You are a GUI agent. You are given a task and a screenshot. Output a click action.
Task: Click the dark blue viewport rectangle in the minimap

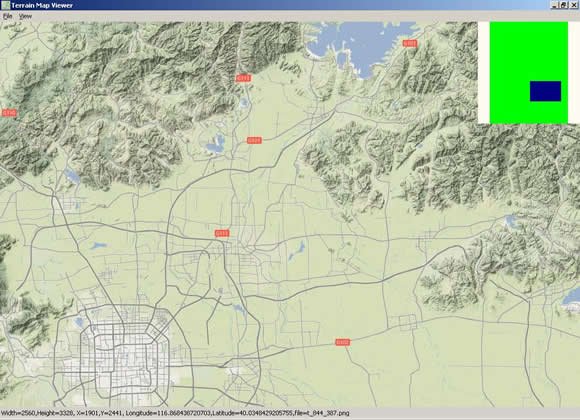pyautogui.click(x=545, y=91)
